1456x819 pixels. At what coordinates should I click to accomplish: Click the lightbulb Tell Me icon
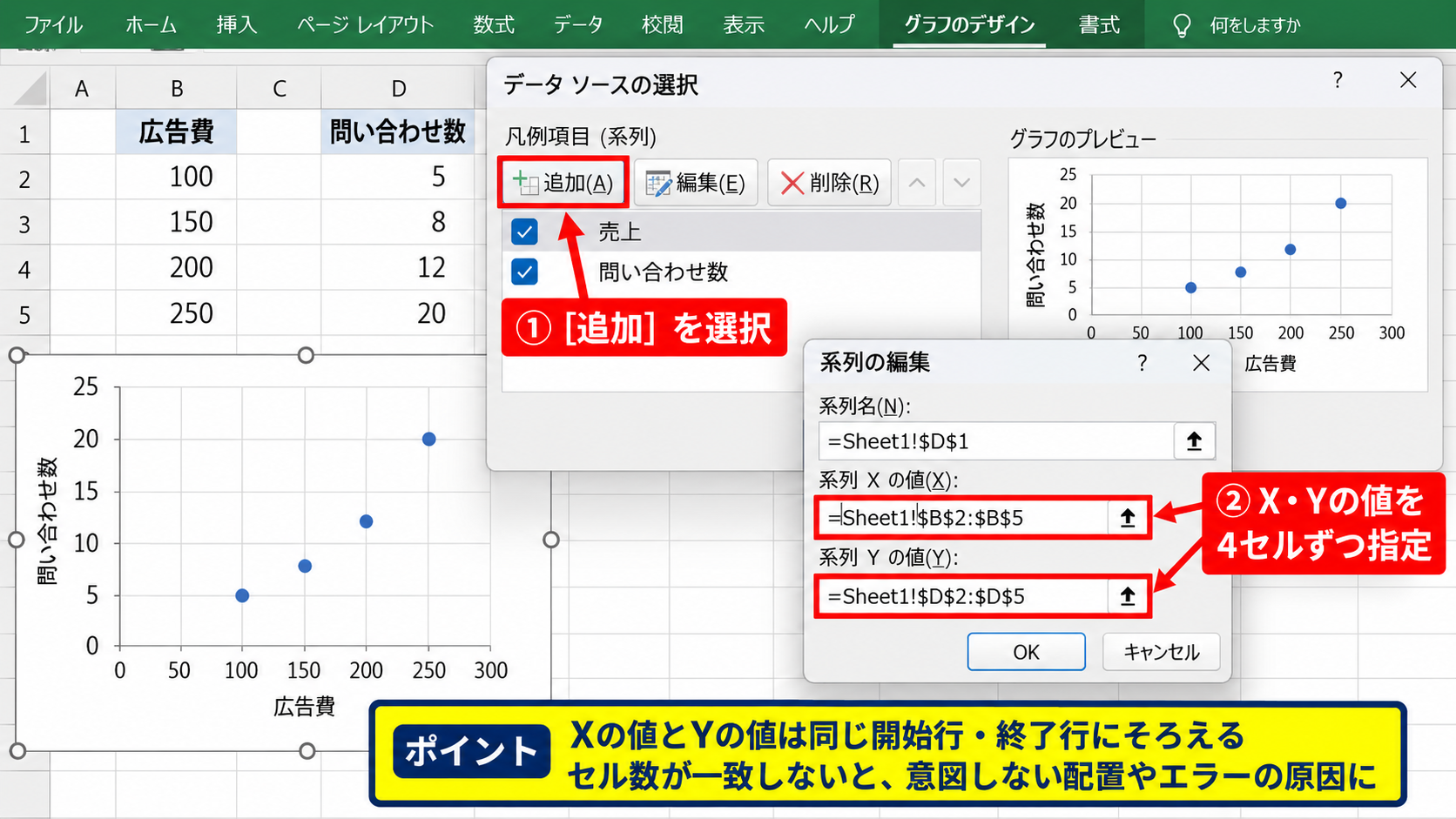point(1182,25)
